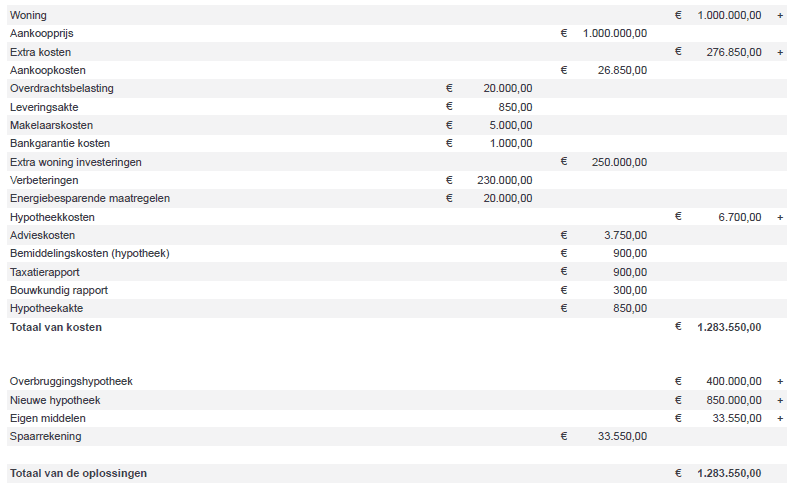Click the plus sign on Woning row
The image size is (794, 492).
coord(780,16)
